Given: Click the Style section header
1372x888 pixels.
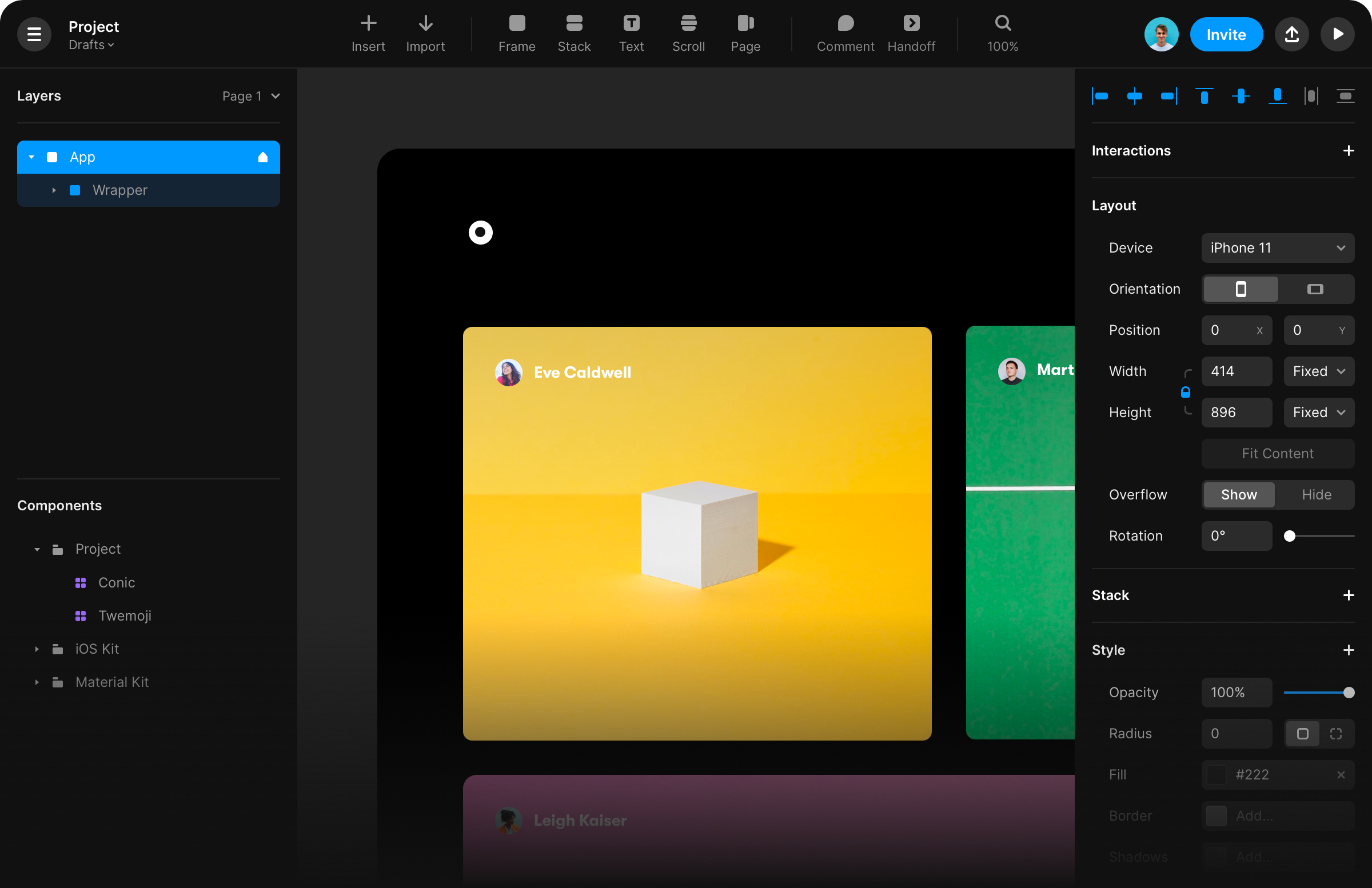Looking at the screenshot, I should (x=1108, y=650).
